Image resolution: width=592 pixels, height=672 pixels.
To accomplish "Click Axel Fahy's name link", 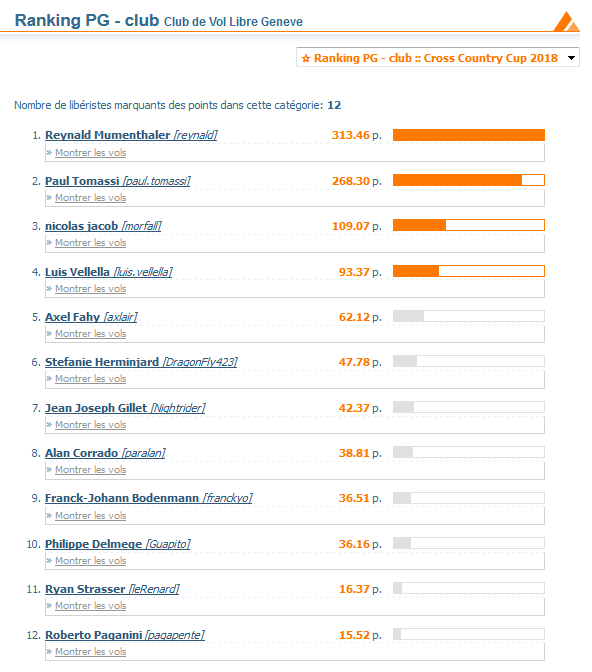I will [x=72, y=317].
